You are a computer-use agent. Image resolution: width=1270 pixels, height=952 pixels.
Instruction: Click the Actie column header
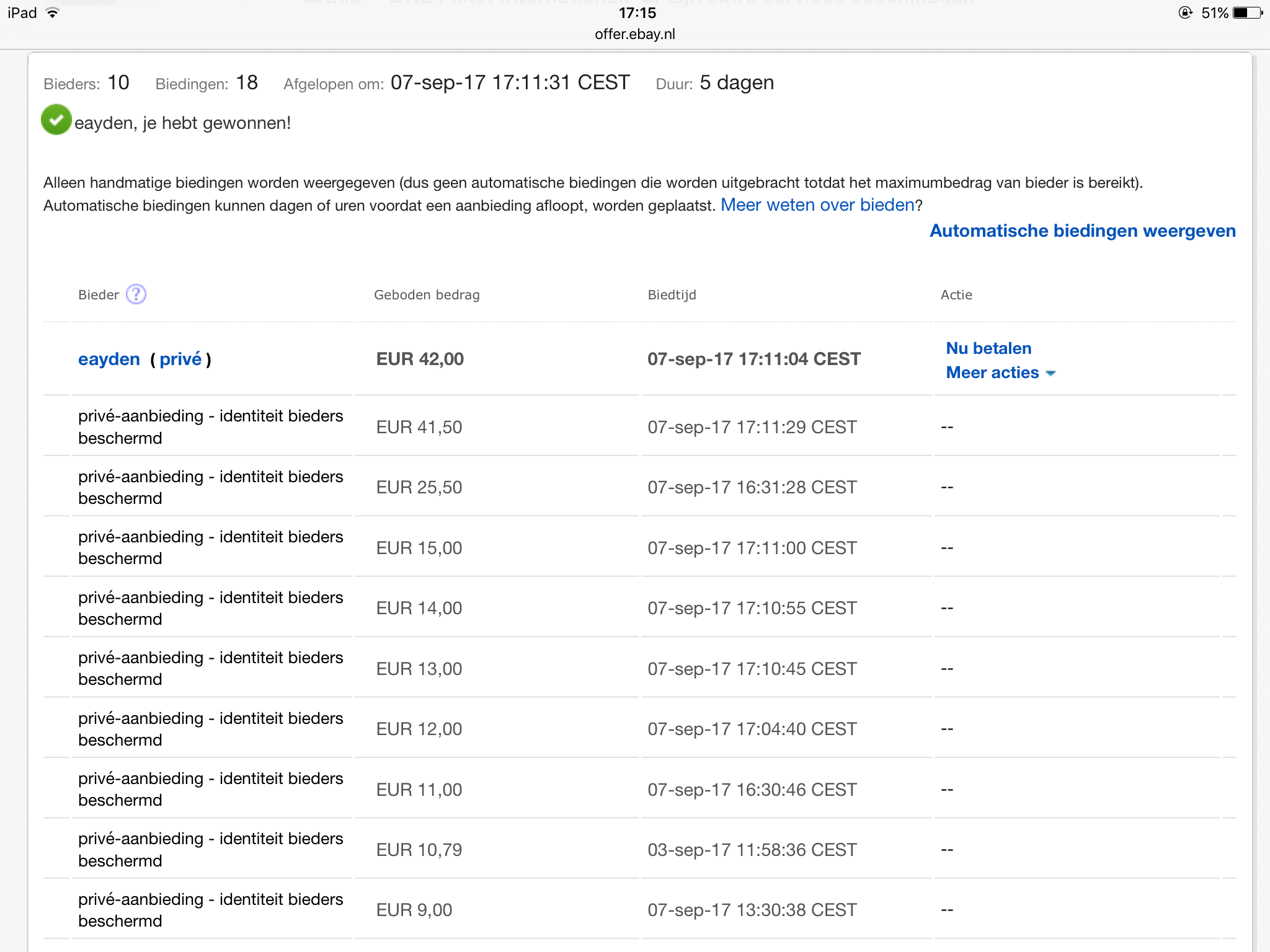956,295
